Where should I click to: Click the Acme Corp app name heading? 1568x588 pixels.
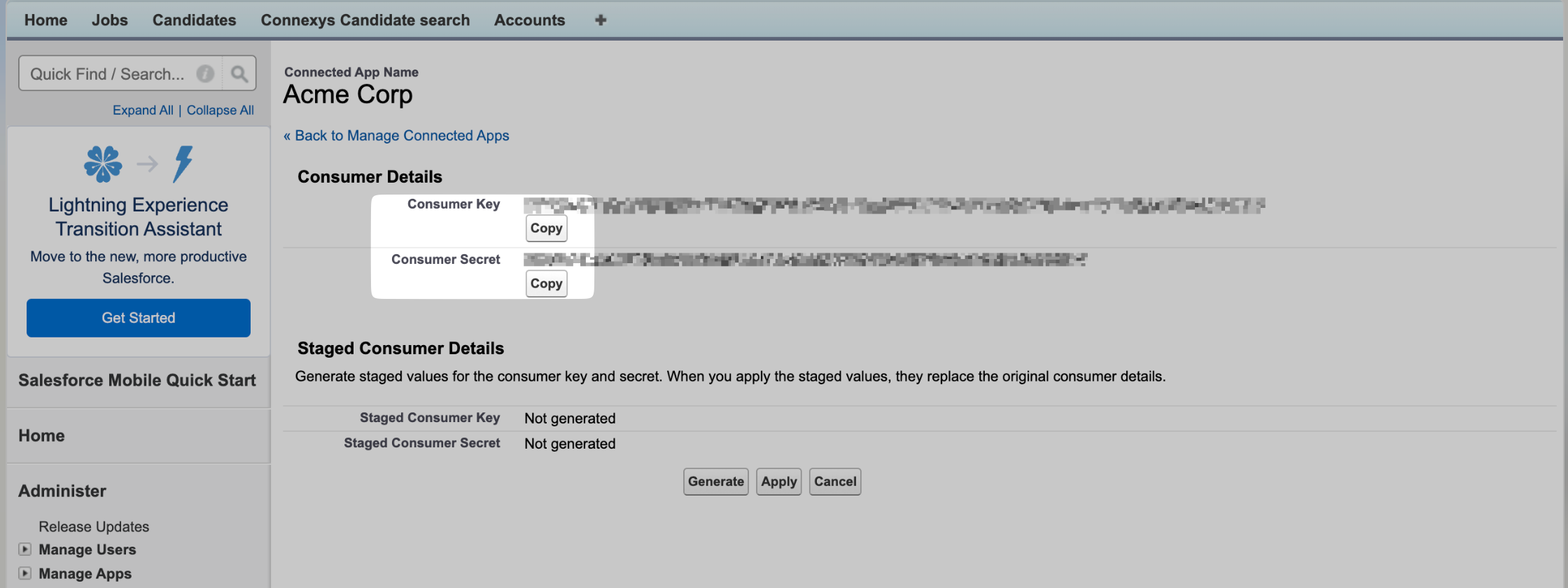[x=348, y=94]
